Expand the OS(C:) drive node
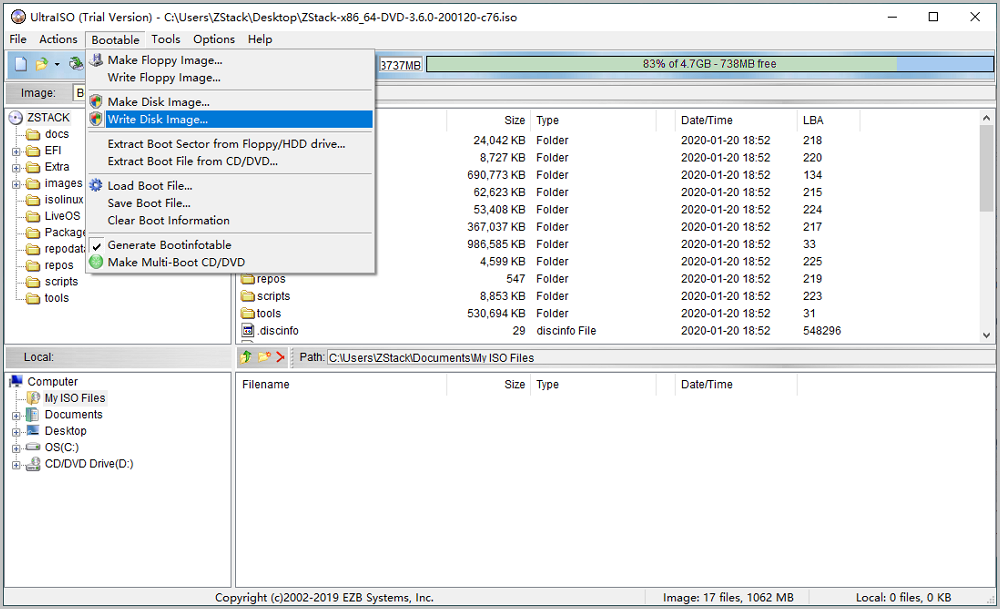The width and height of the screenshot is (1000, 609). click(16, 448)
